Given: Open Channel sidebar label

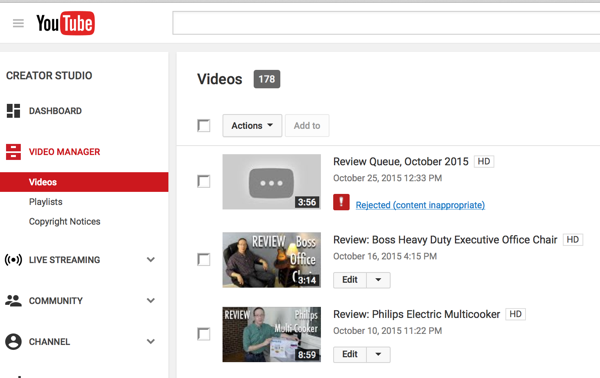Looking at the screenshot, I should [x=49, y=342].
